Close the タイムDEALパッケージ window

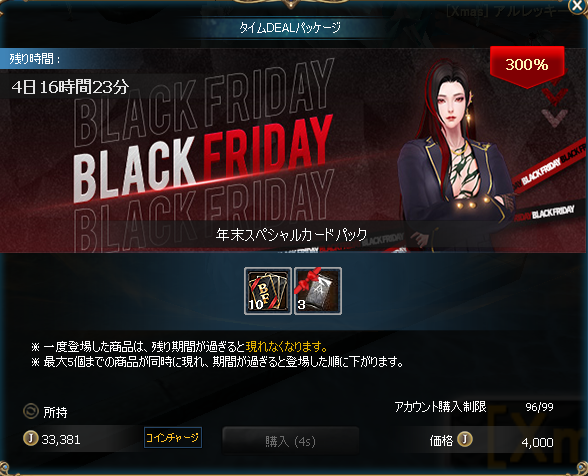click(x=578, y=6)
